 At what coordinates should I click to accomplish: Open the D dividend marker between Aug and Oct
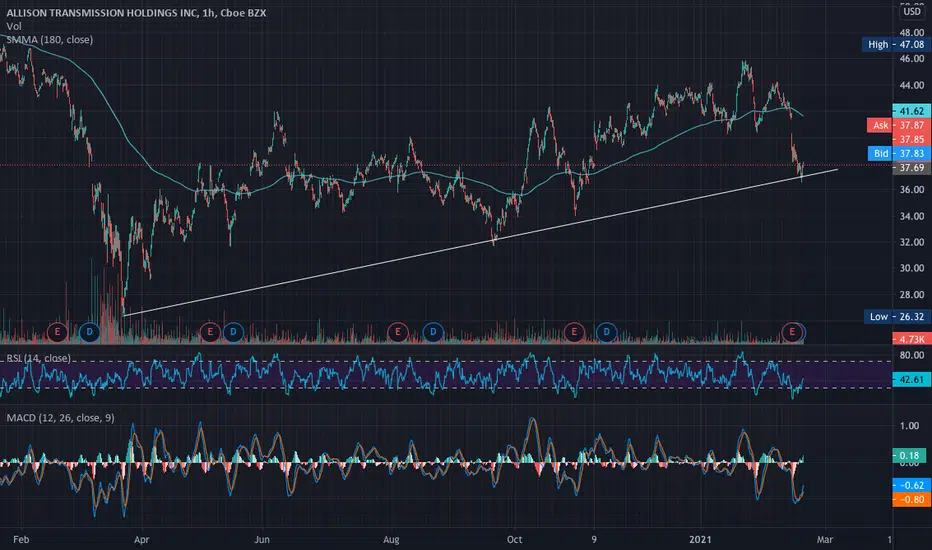tap(433, 332)
